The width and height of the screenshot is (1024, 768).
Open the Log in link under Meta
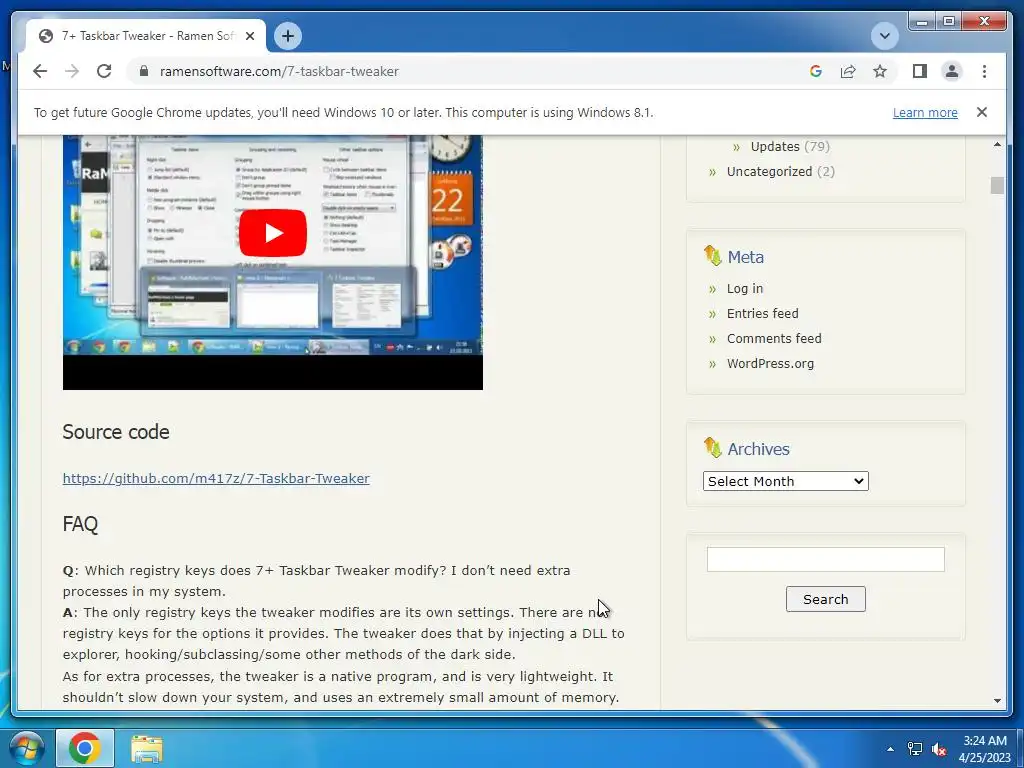click(x=744, y=289)
